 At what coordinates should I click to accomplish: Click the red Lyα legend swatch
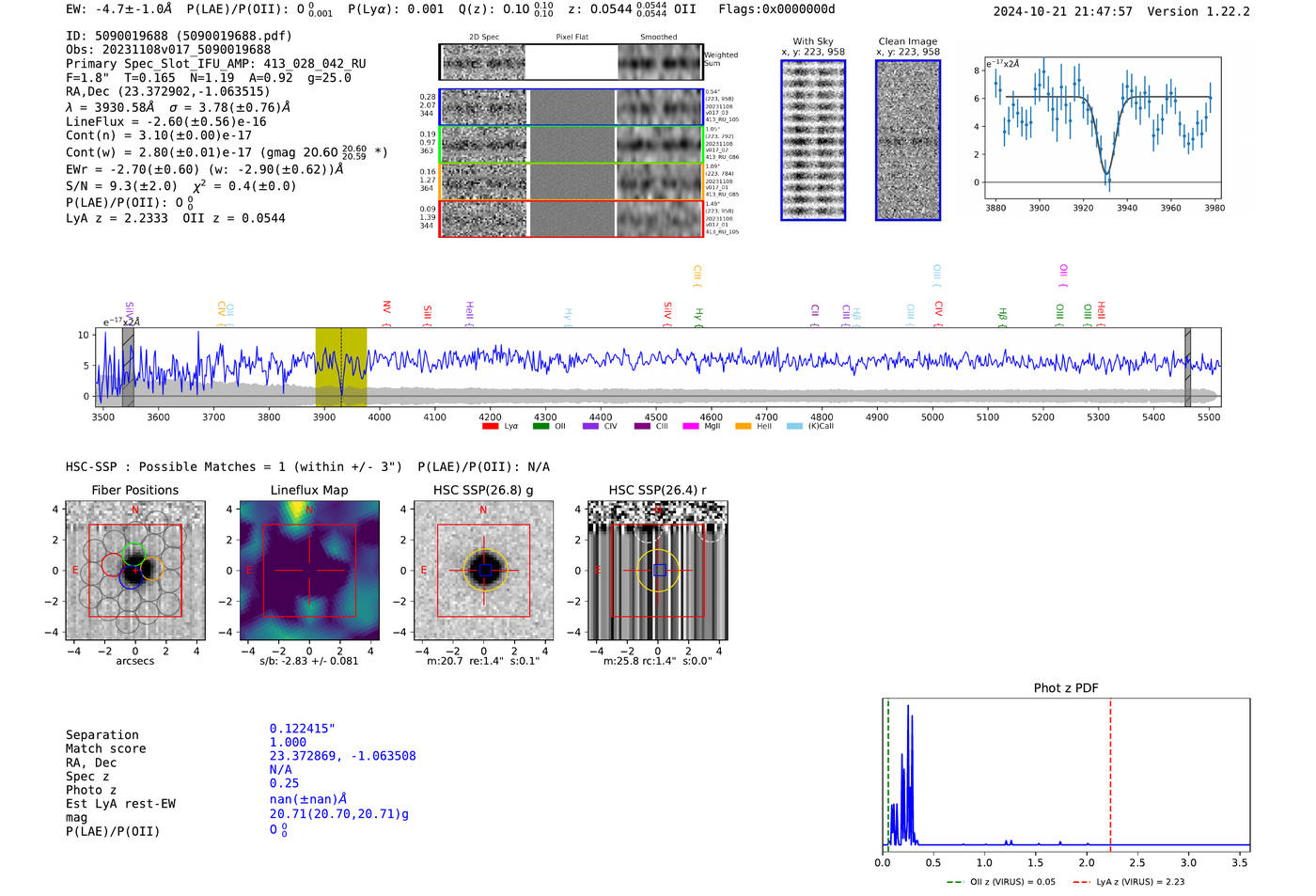pos(490,426)
